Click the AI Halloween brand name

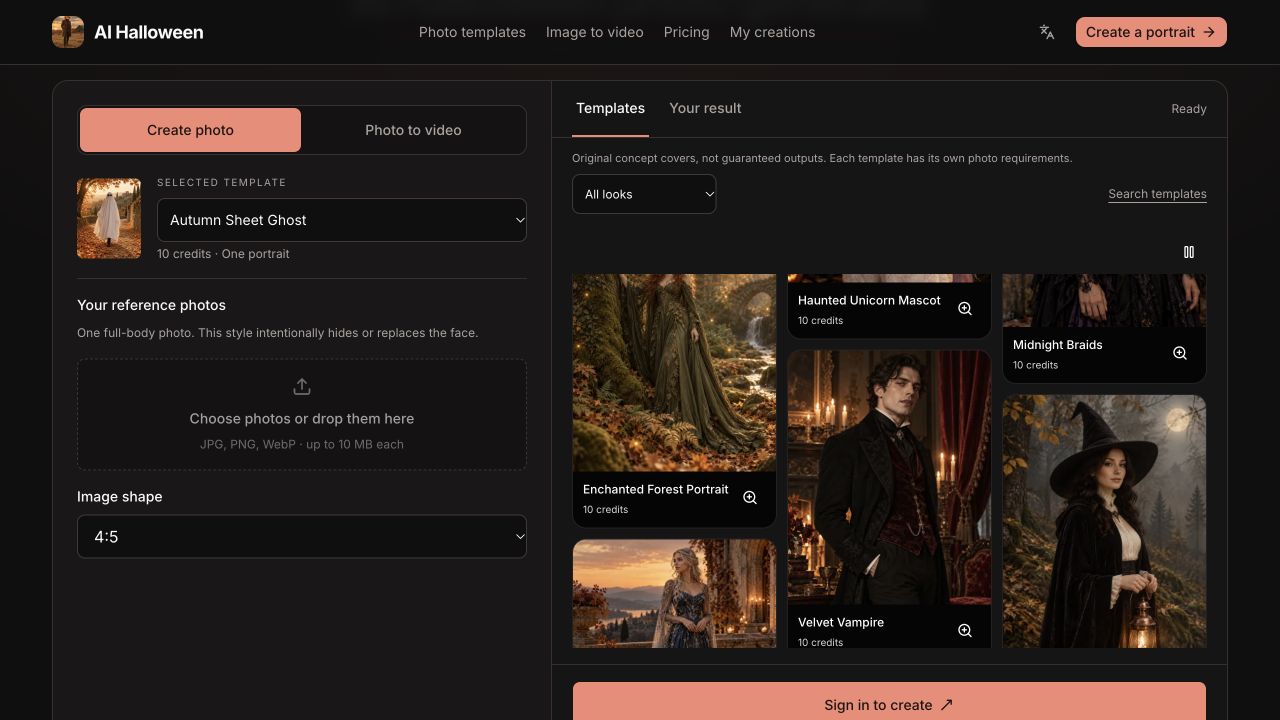(x=149, y=32)
